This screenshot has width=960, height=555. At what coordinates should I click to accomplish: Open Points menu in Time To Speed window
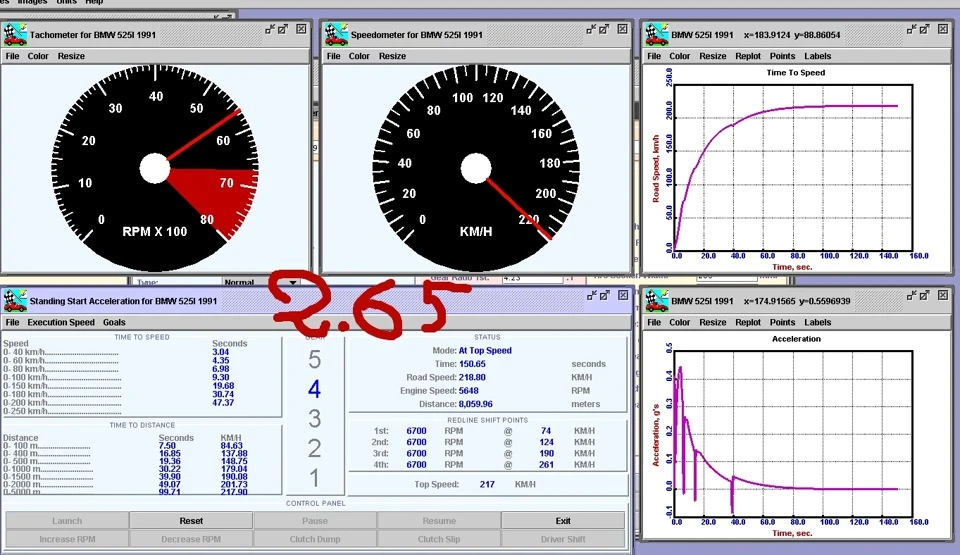pos(782,56)
